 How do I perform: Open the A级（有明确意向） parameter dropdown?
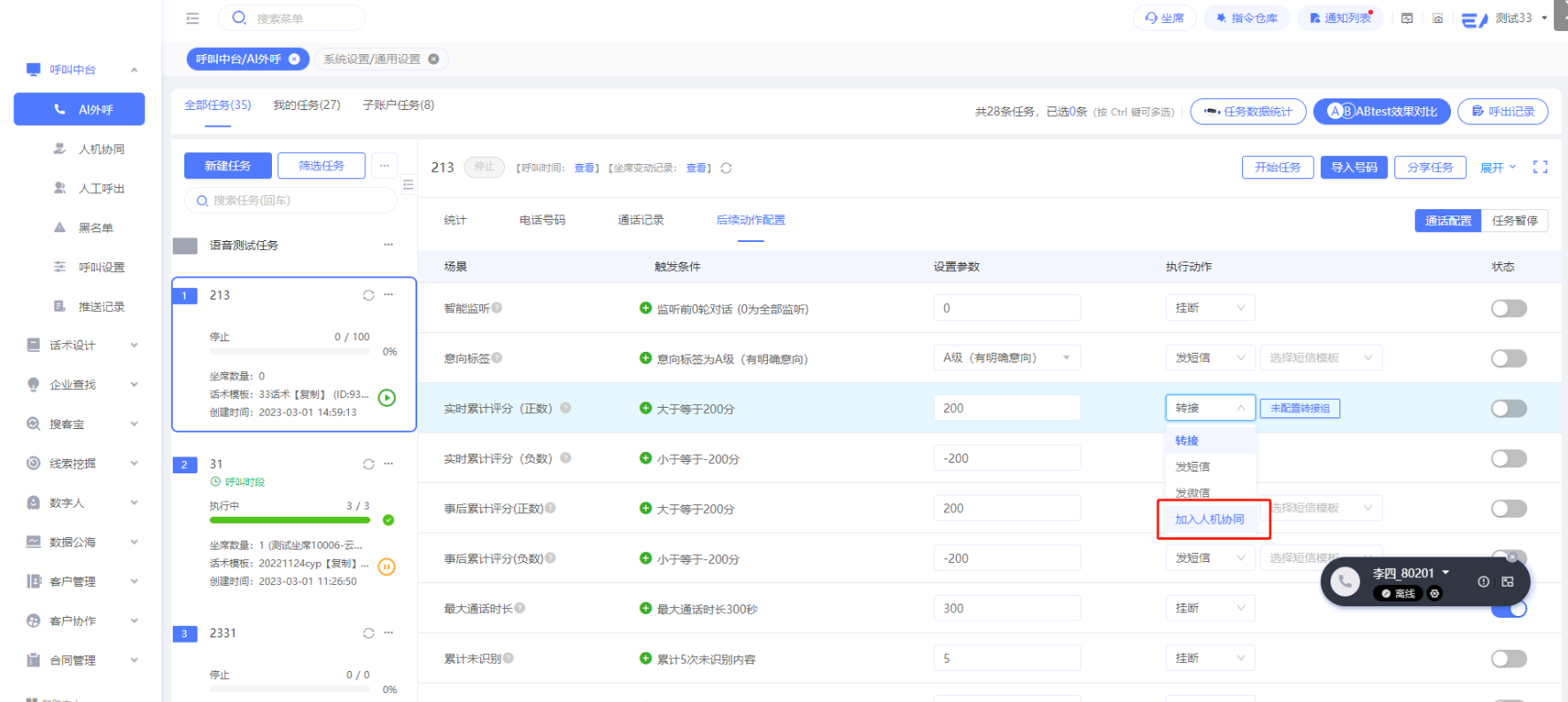coord(1006,358)
